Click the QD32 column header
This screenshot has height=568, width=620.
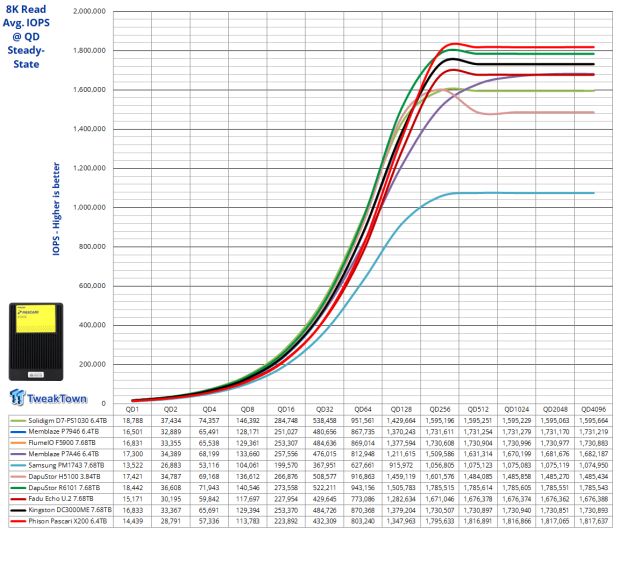(325, 409)
